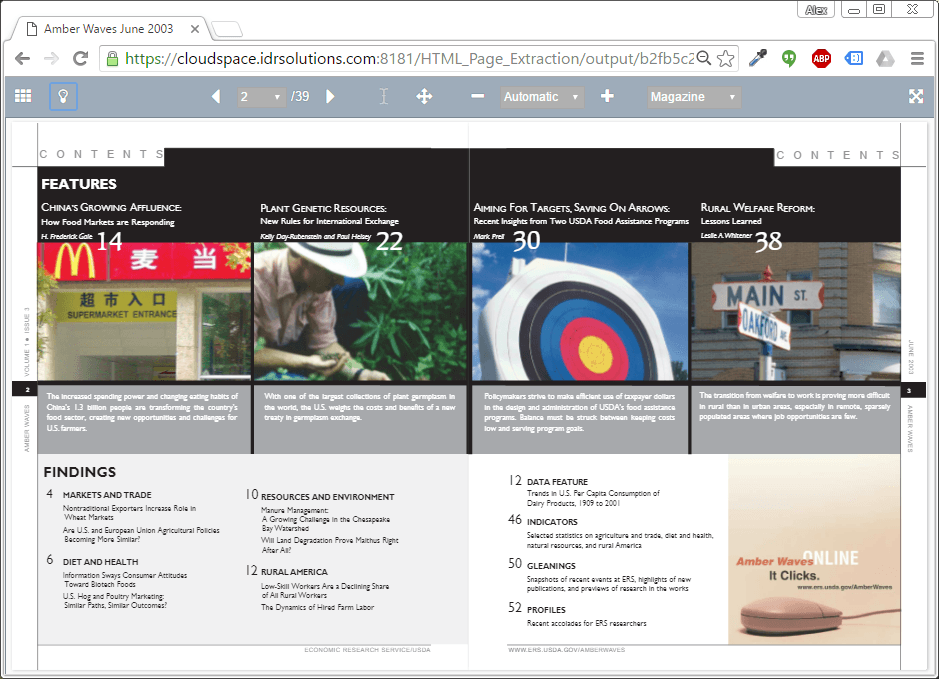939x679 pixels.
Task: Open the page thumbnail grid view
Action: click(23, 96)
